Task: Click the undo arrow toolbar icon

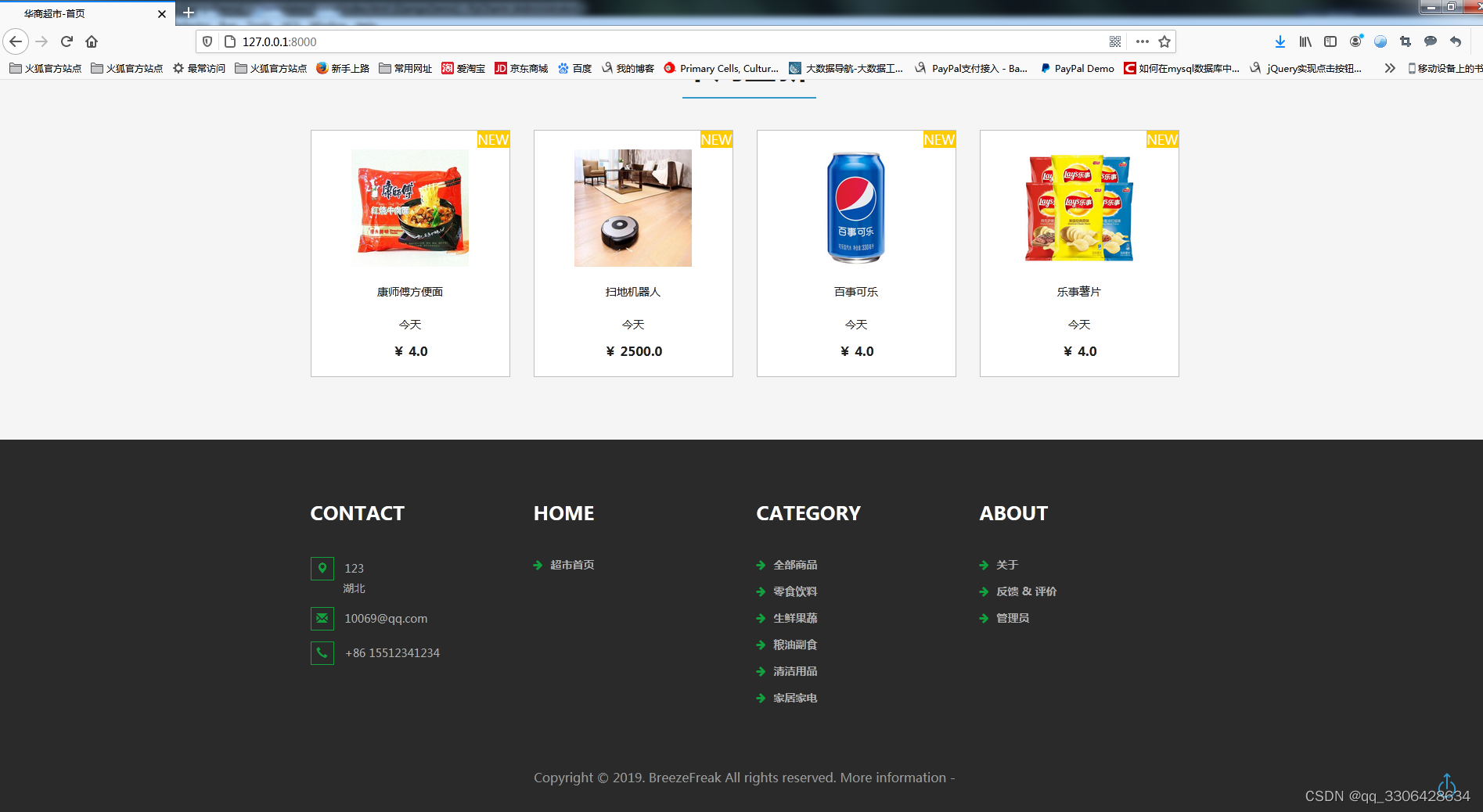Action: (x=1456, y=41)
